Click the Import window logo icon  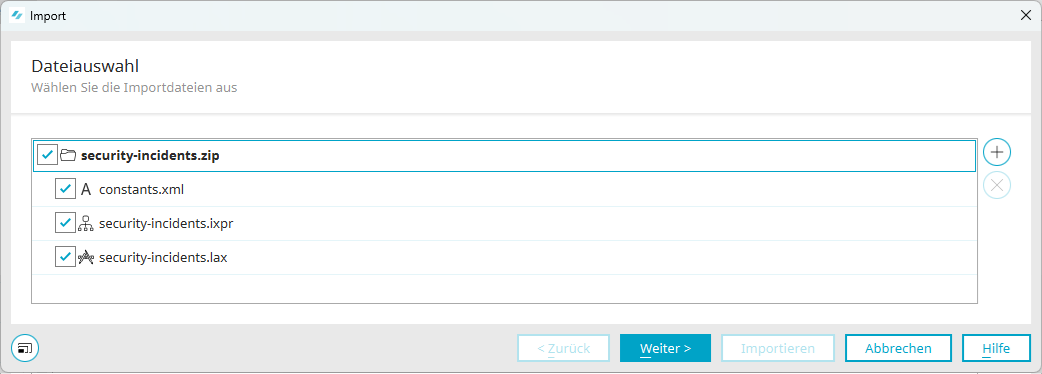19,16
